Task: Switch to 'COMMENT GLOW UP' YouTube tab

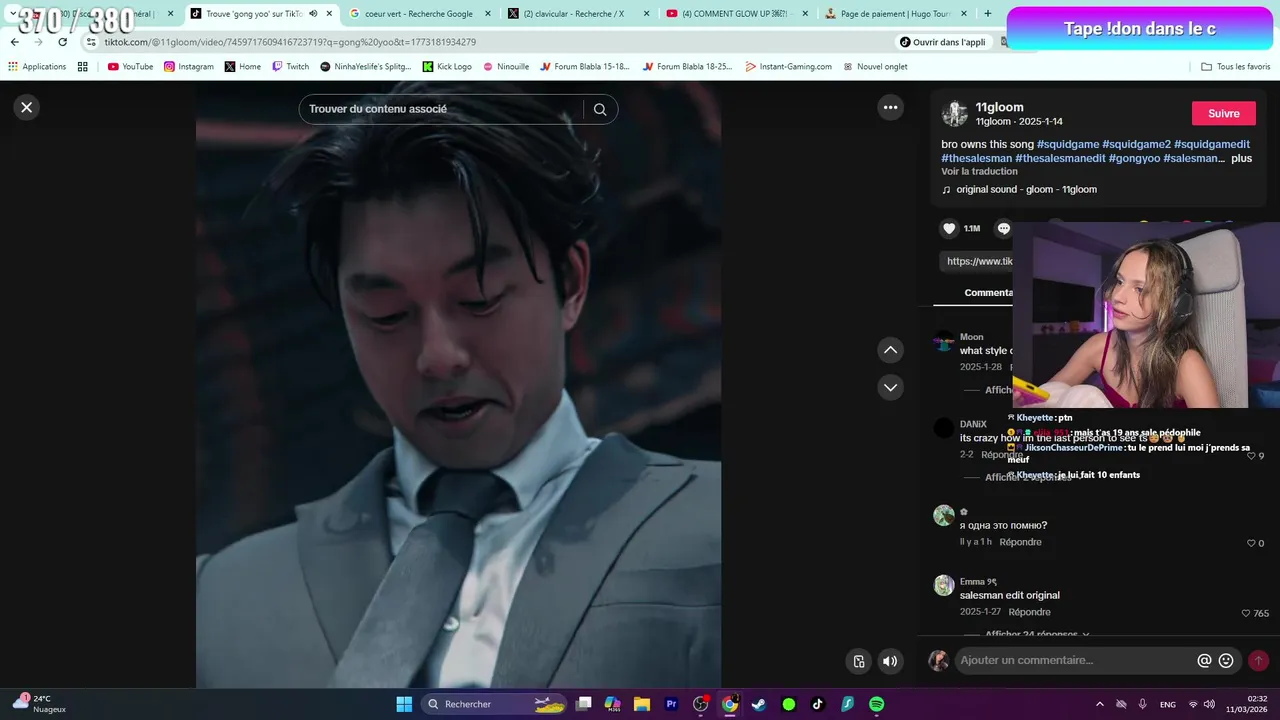Action: (x=735, y=14)
